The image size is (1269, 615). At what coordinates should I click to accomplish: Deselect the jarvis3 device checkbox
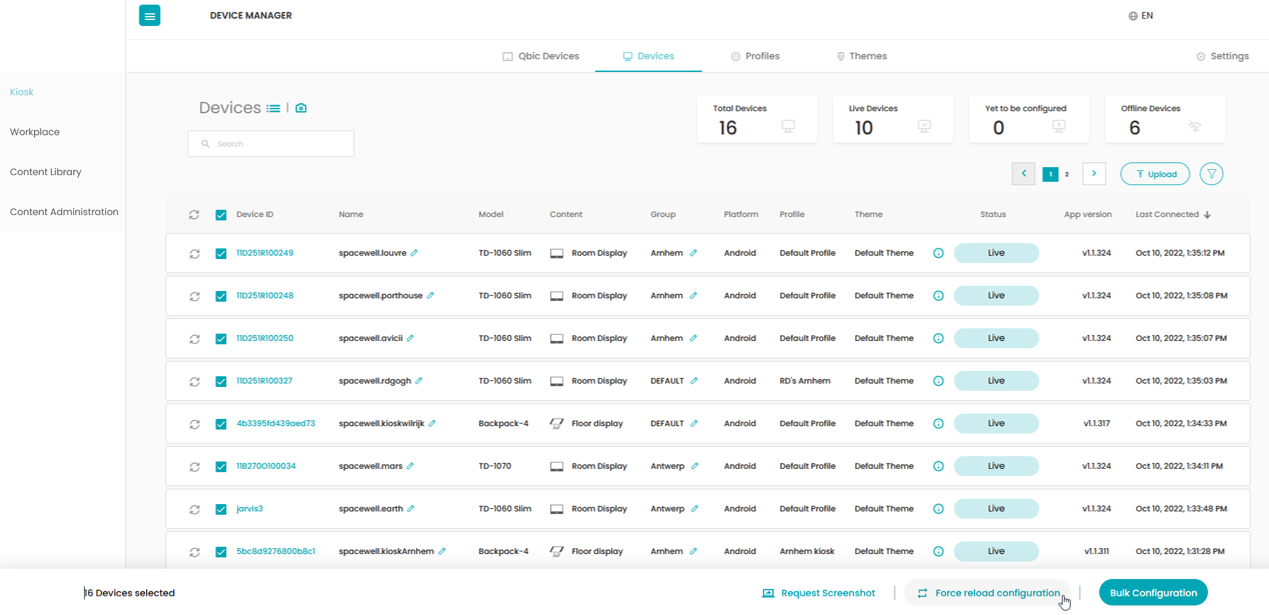[221, 510]
